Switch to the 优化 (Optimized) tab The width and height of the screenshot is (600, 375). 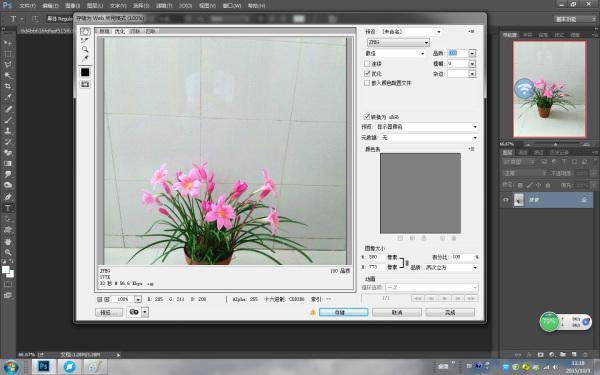(x=120, y=31)
